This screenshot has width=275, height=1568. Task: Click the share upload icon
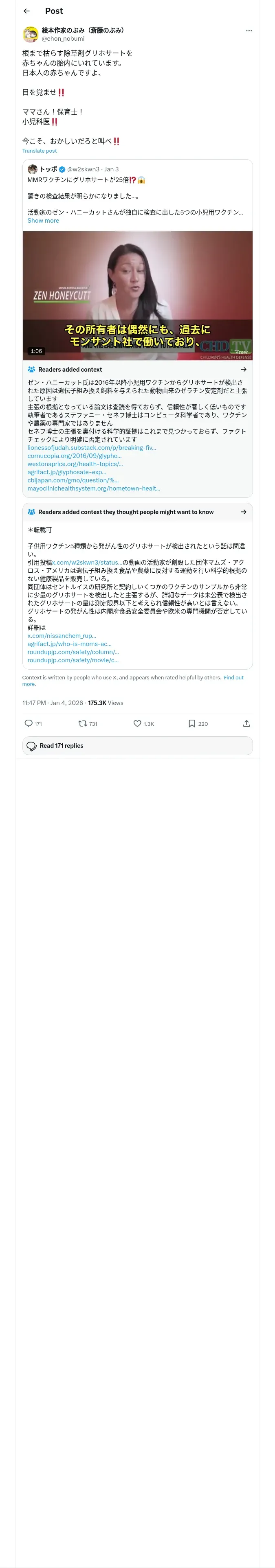[x=246, y=723]
